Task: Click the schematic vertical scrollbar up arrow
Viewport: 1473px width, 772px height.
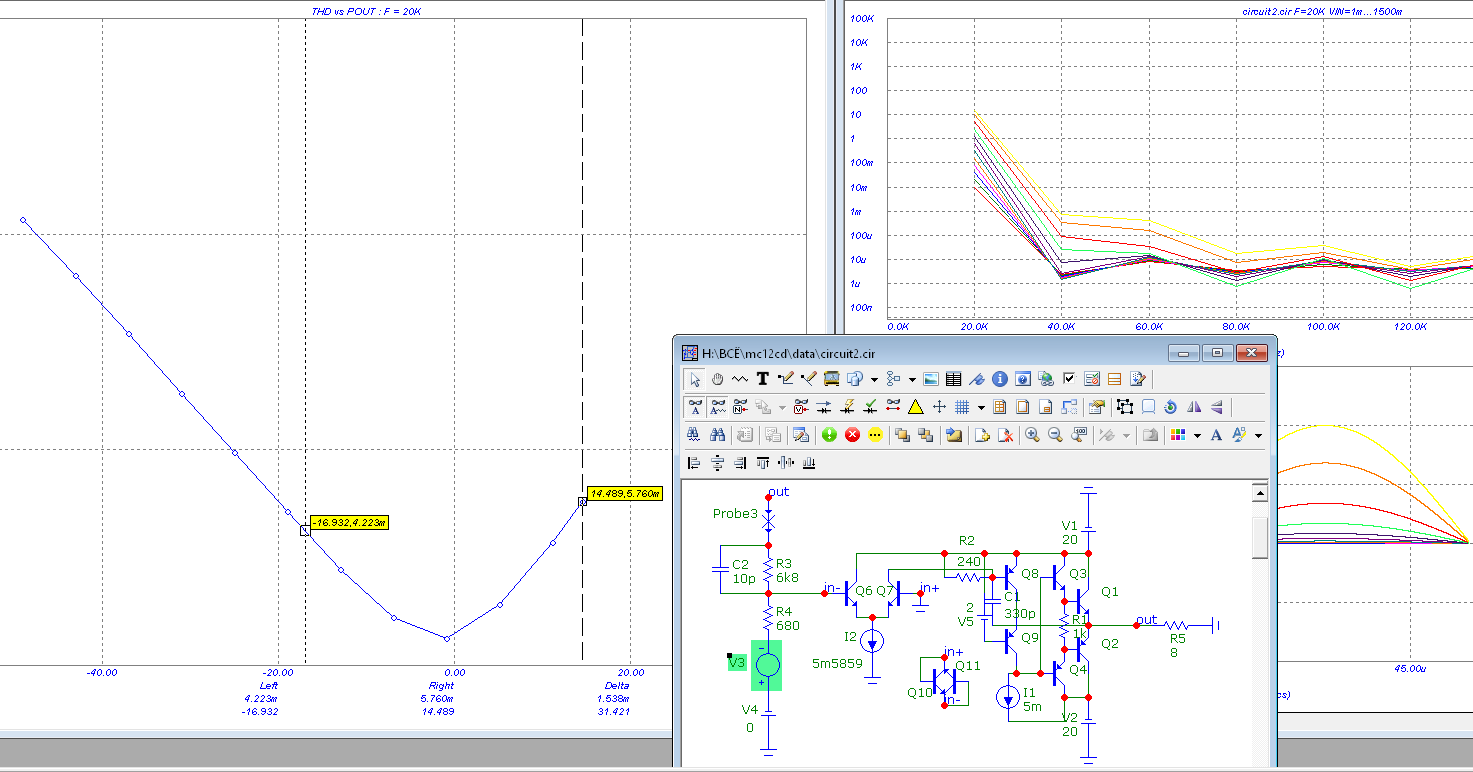Action: pyautogui.click(x=1260, y=493)
